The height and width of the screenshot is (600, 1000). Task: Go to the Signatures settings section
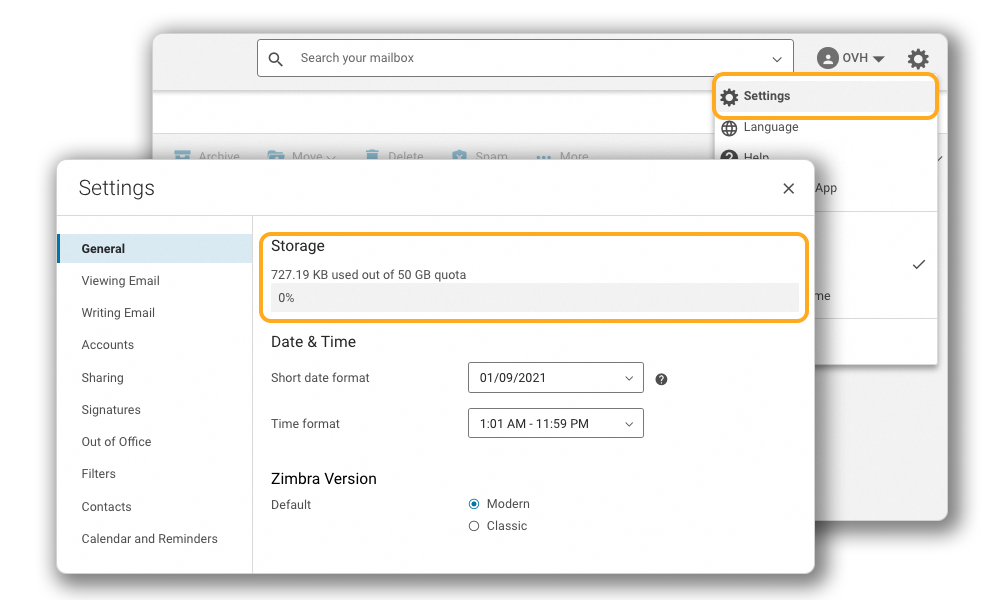[x=111, y=410]
